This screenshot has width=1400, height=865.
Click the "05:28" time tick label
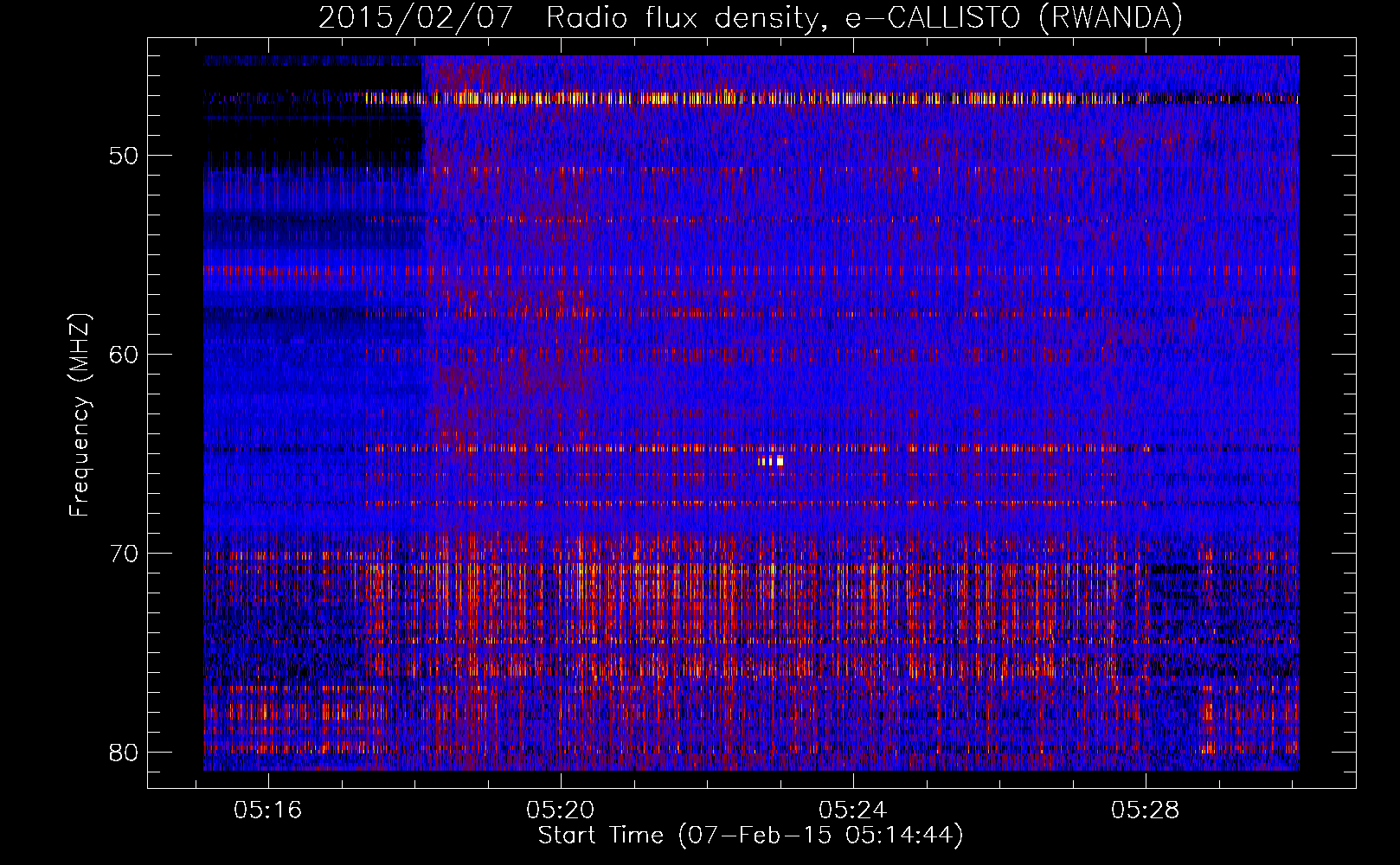pos(1145,811)
